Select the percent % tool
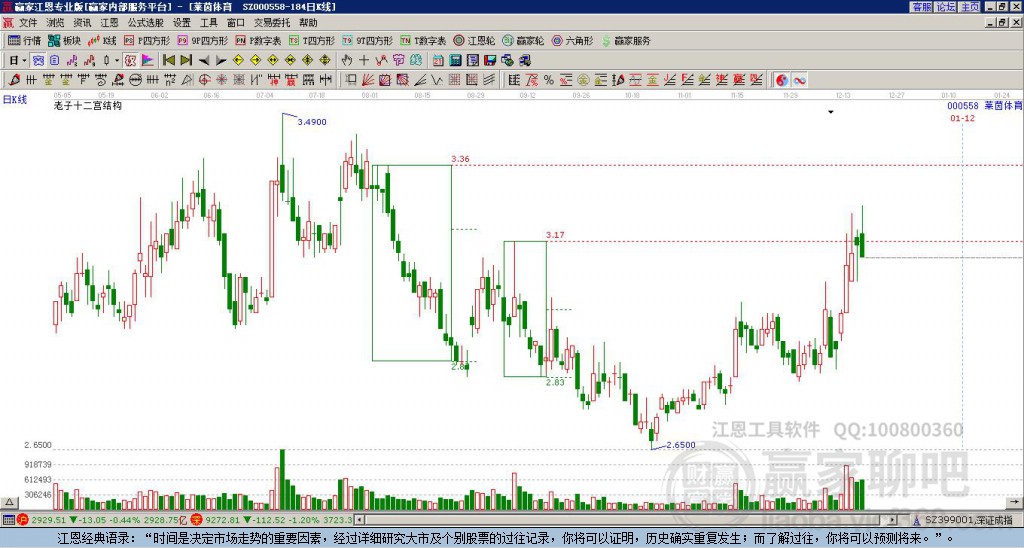The height and width of the screenshot is (548, 1024). 549,80
